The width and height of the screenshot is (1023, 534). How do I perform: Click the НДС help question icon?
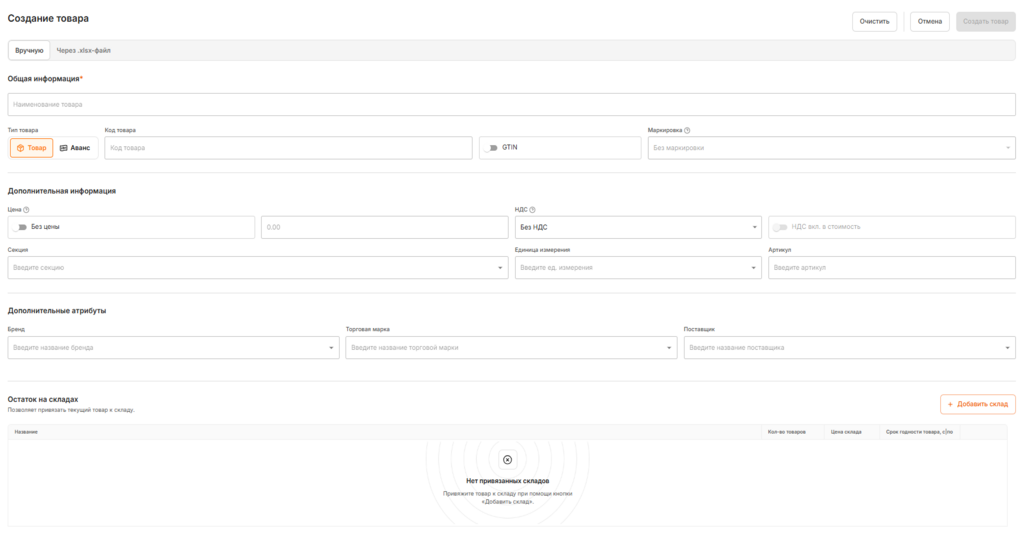coord(532,210)
